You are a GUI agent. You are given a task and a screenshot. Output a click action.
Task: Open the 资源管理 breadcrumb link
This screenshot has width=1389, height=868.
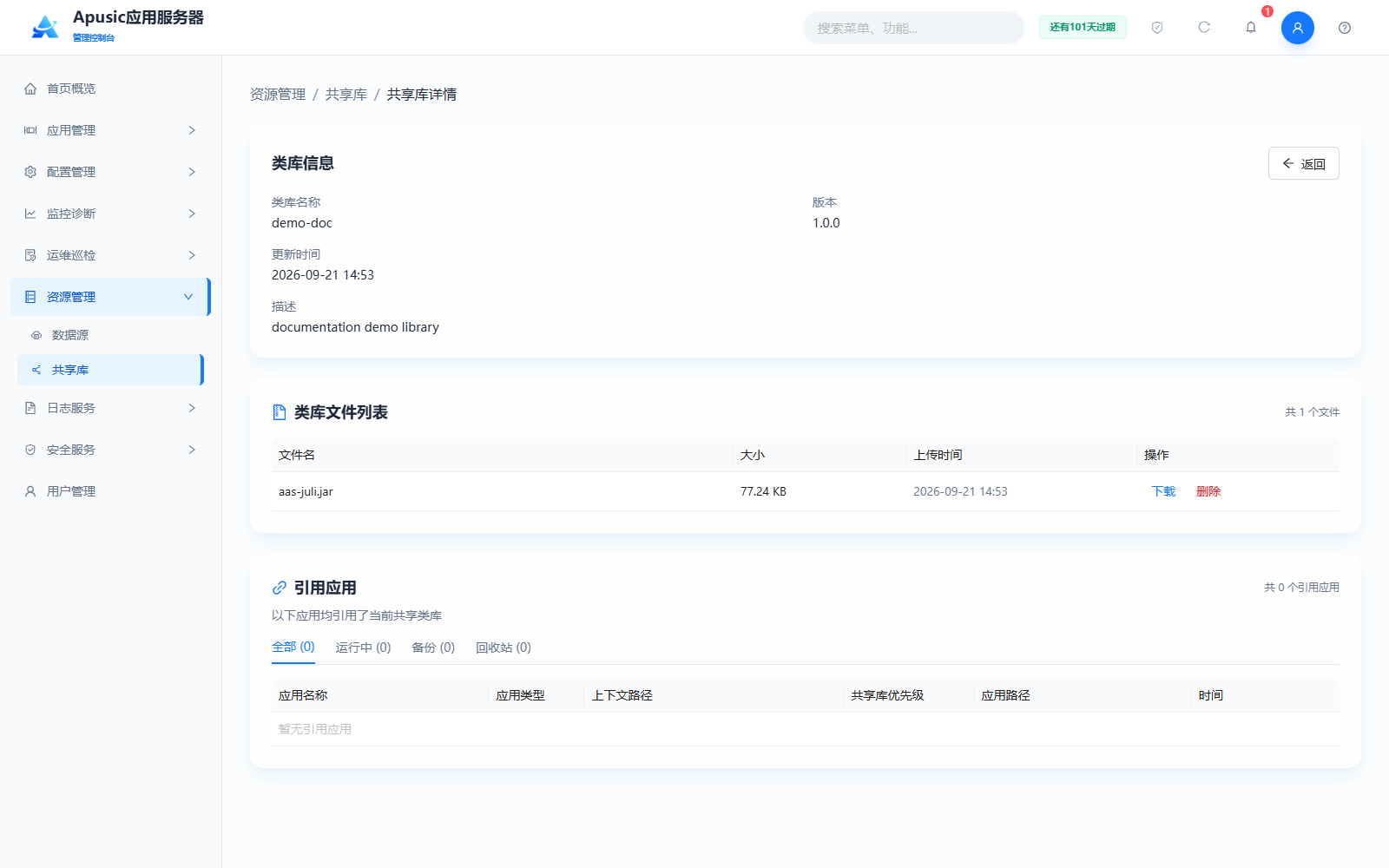(278, 95)
